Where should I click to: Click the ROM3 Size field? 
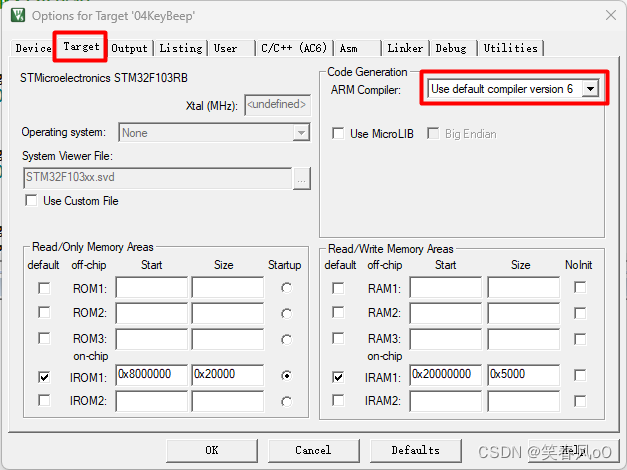tap(228, 339)
